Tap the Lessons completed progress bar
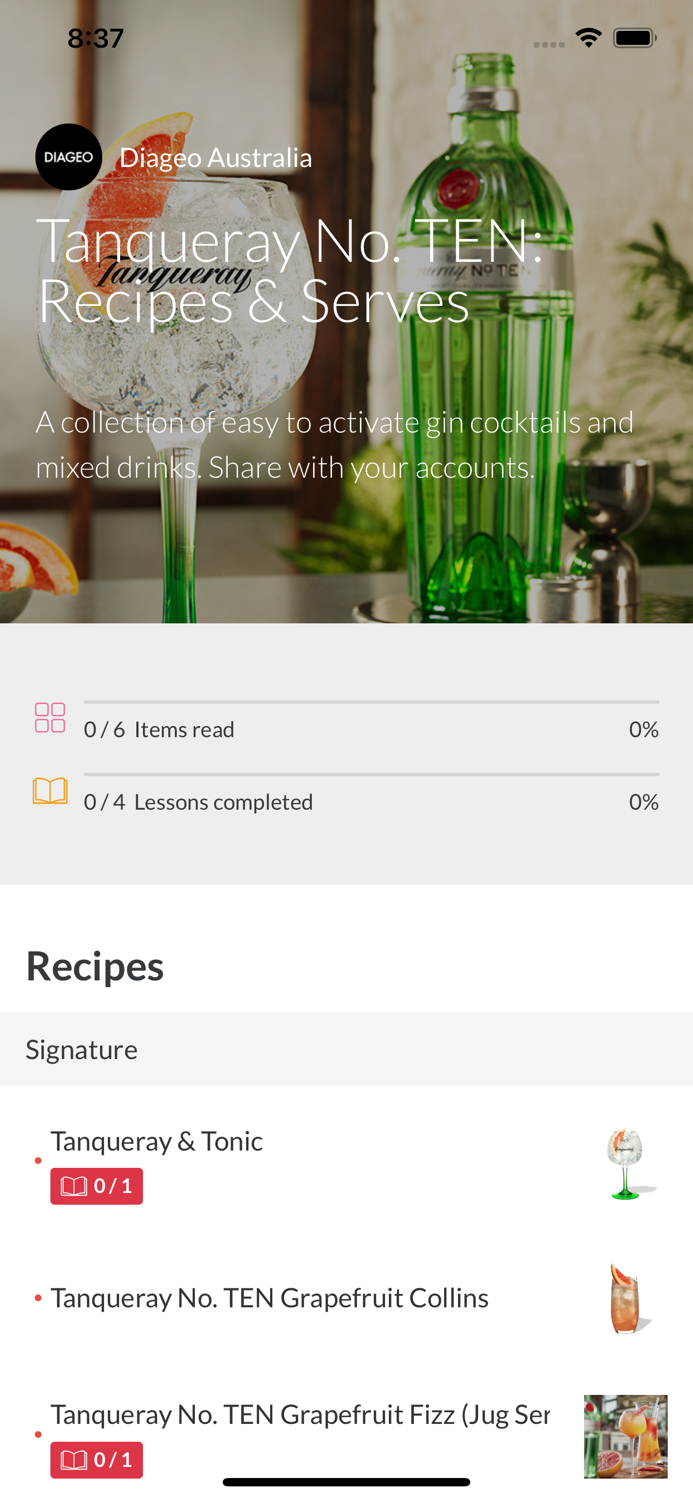This screenshot has width=693, height=1500. pyautogui.click(x=371, y=775)
